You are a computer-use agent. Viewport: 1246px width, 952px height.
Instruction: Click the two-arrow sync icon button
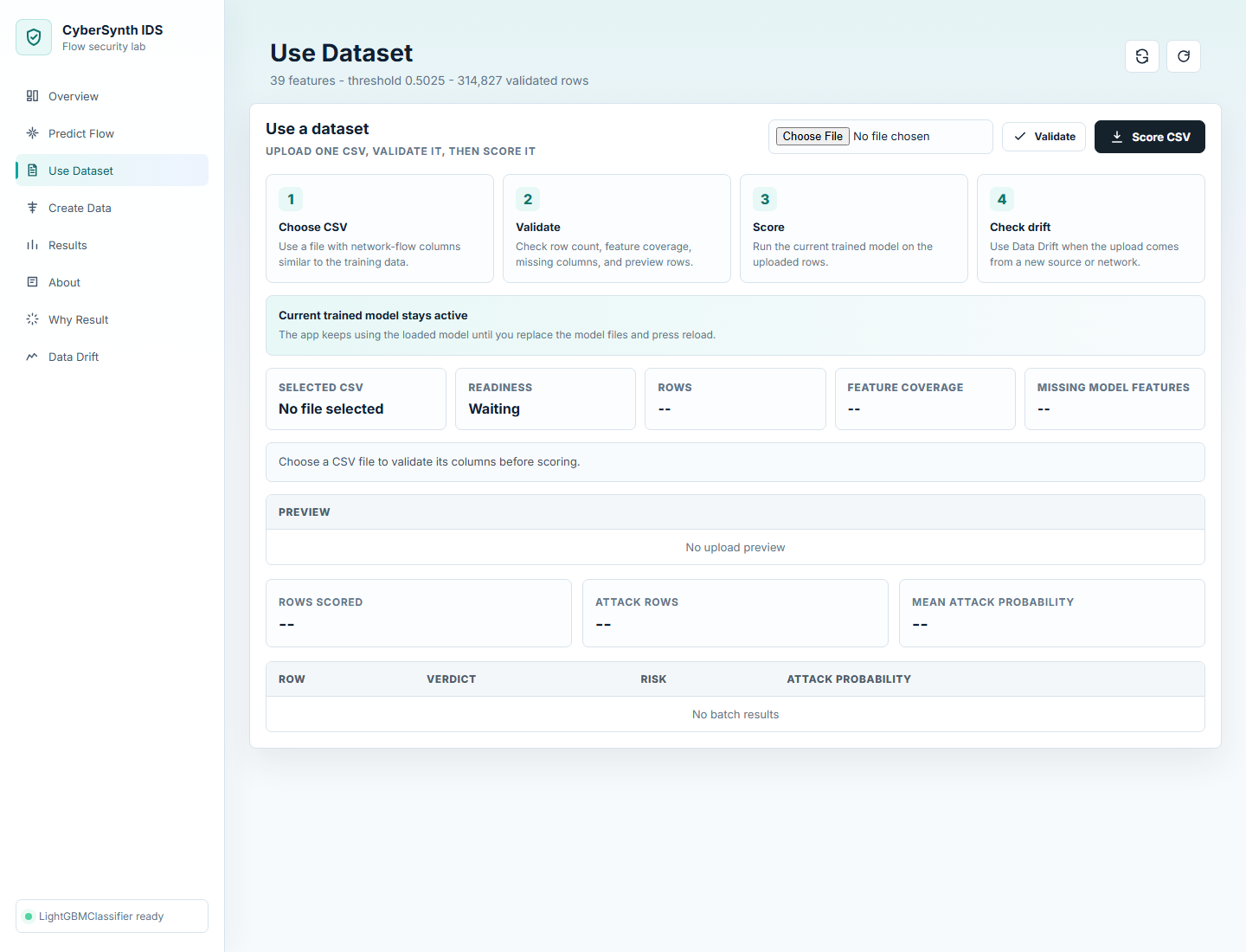1142,56
